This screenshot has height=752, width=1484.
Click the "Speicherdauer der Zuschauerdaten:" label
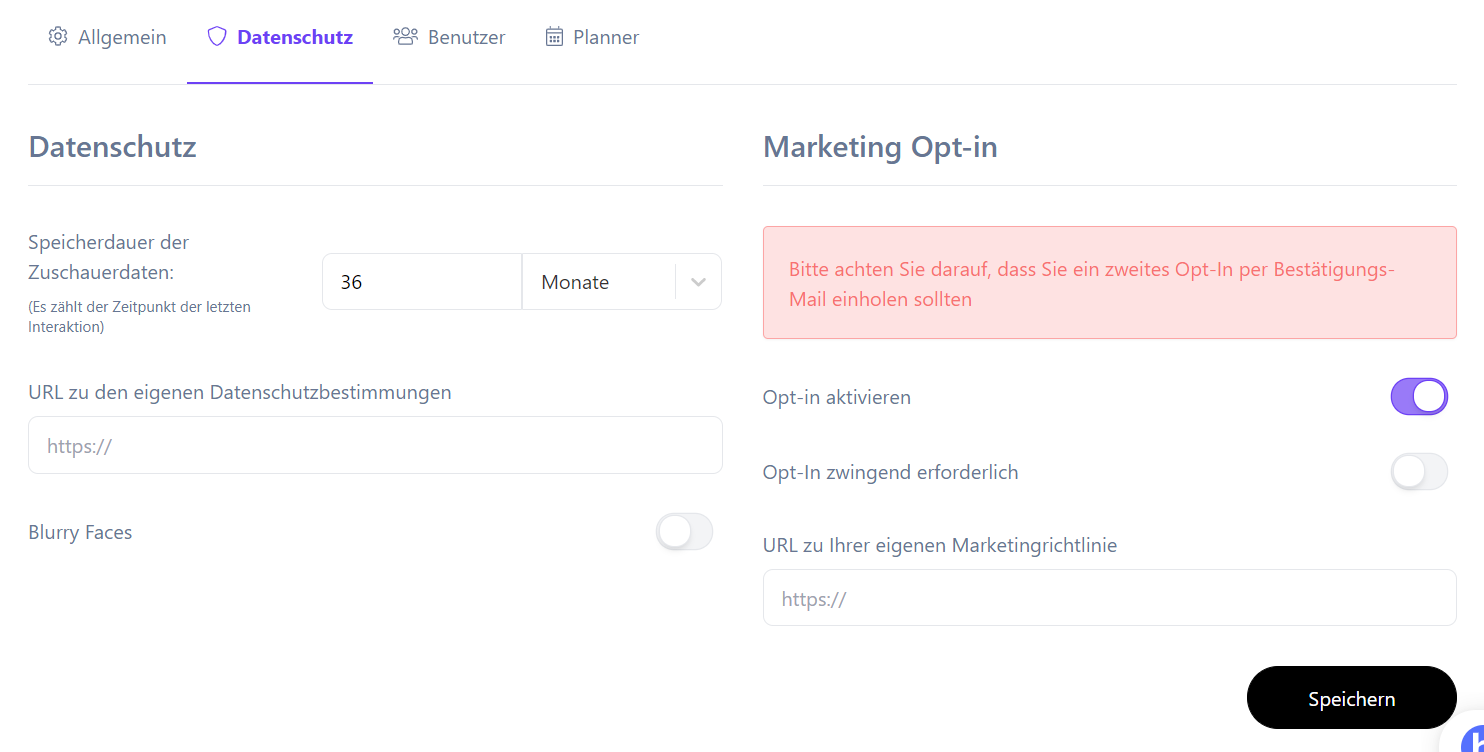(109, 257)
